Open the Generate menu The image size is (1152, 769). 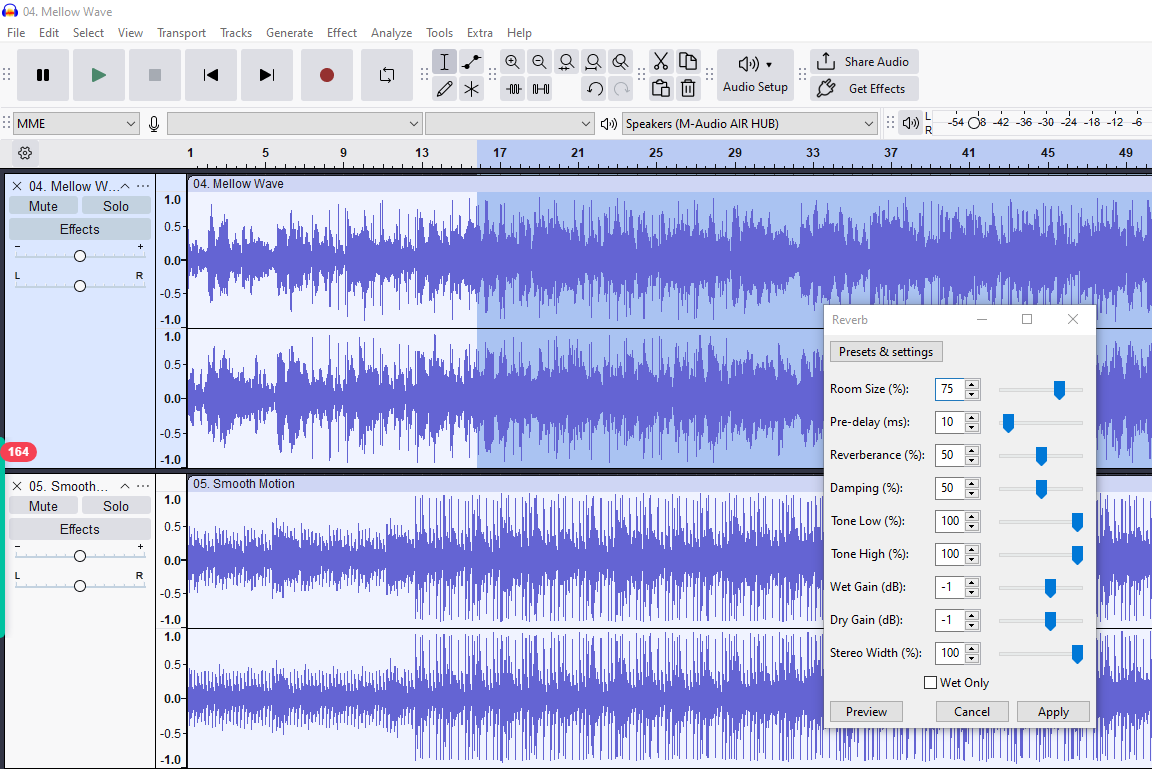(289, 33)
